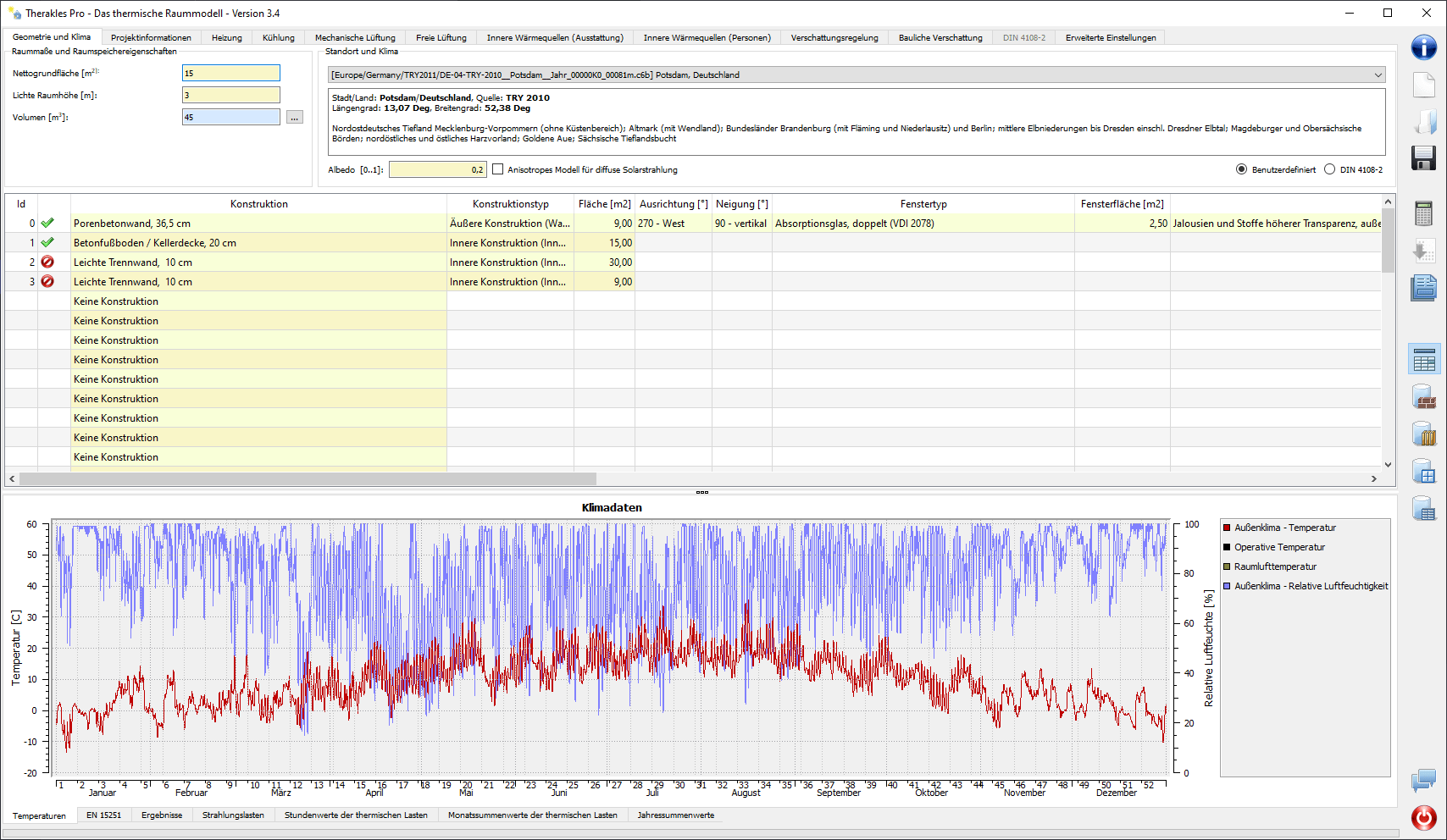This screenshot has height=840, width=1447.
Task: Click in the Lichte Raumhöhe input field
Action: (x=230, y=96)
